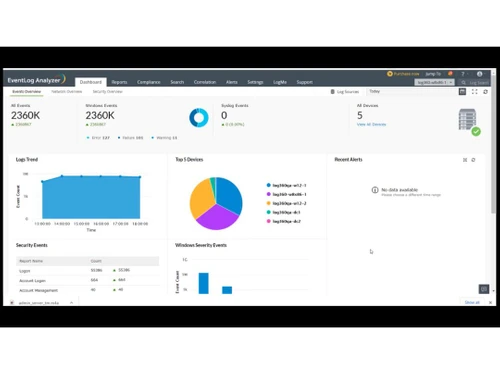Go to the Compliance tab
This screenshot has width=500, height=375.
pyautogui.click(x=149, y=82)
